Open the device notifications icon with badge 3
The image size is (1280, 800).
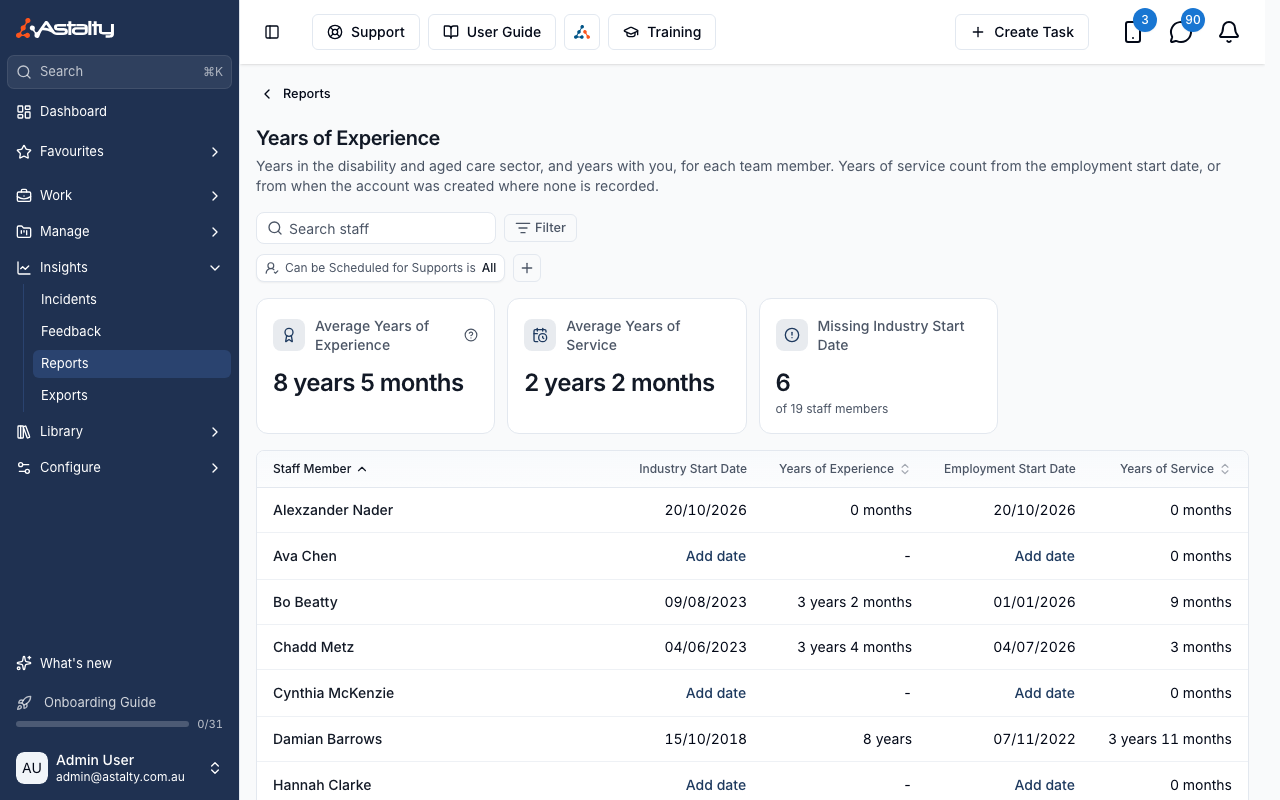pos(1133,32)
